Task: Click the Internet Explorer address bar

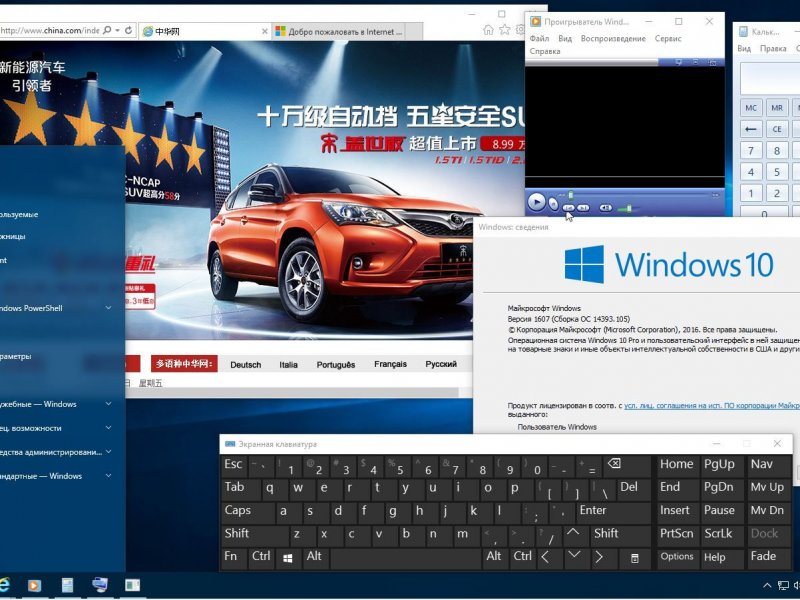Action: click(49, 30)
